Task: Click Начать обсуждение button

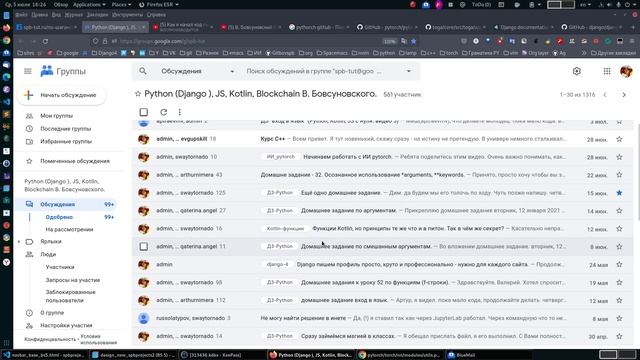Action: (62, 95)
